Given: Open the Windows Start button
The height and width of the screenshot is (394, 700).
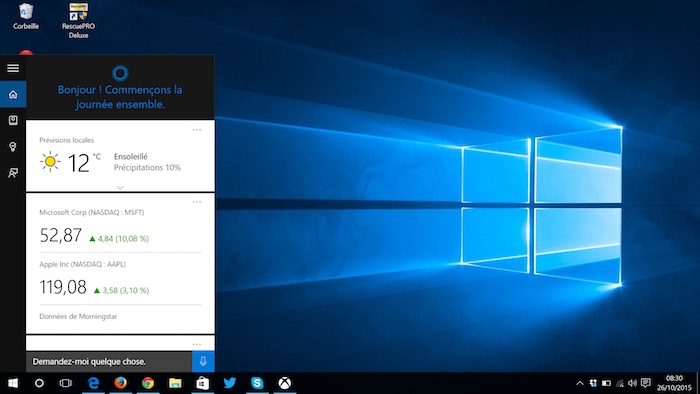Looking at the screenshot, I should 13,383.
